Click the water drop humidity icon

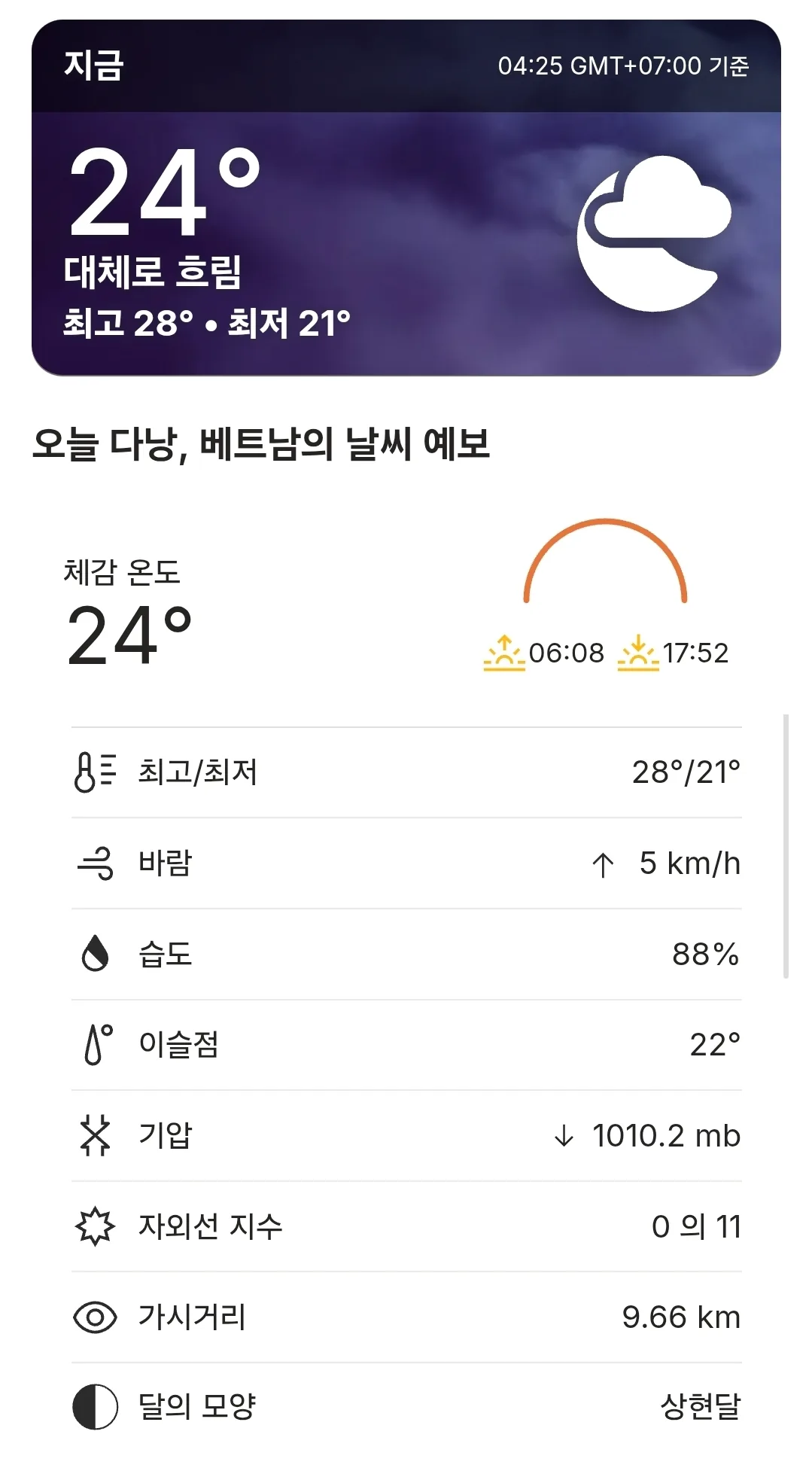(95, 954)
